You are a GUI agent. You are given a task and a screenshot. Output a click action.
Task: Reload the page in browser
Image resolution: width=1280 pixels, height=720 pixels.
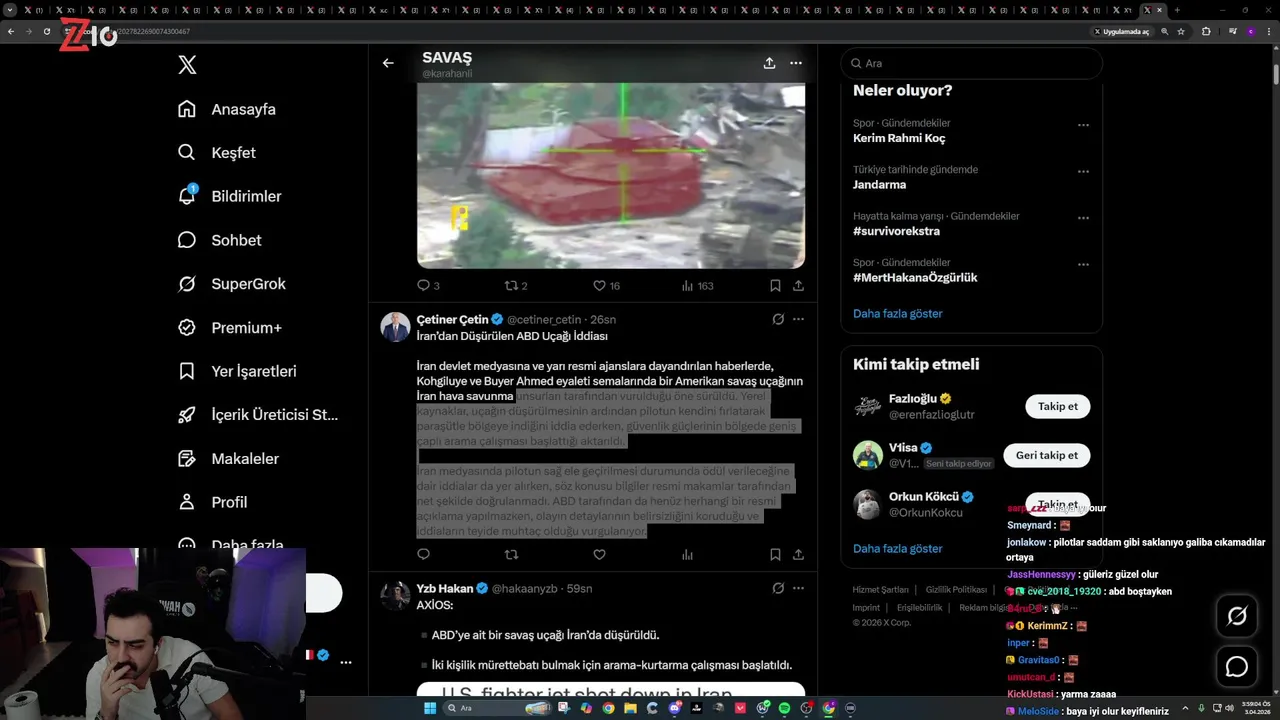click(x=46, y=31)
